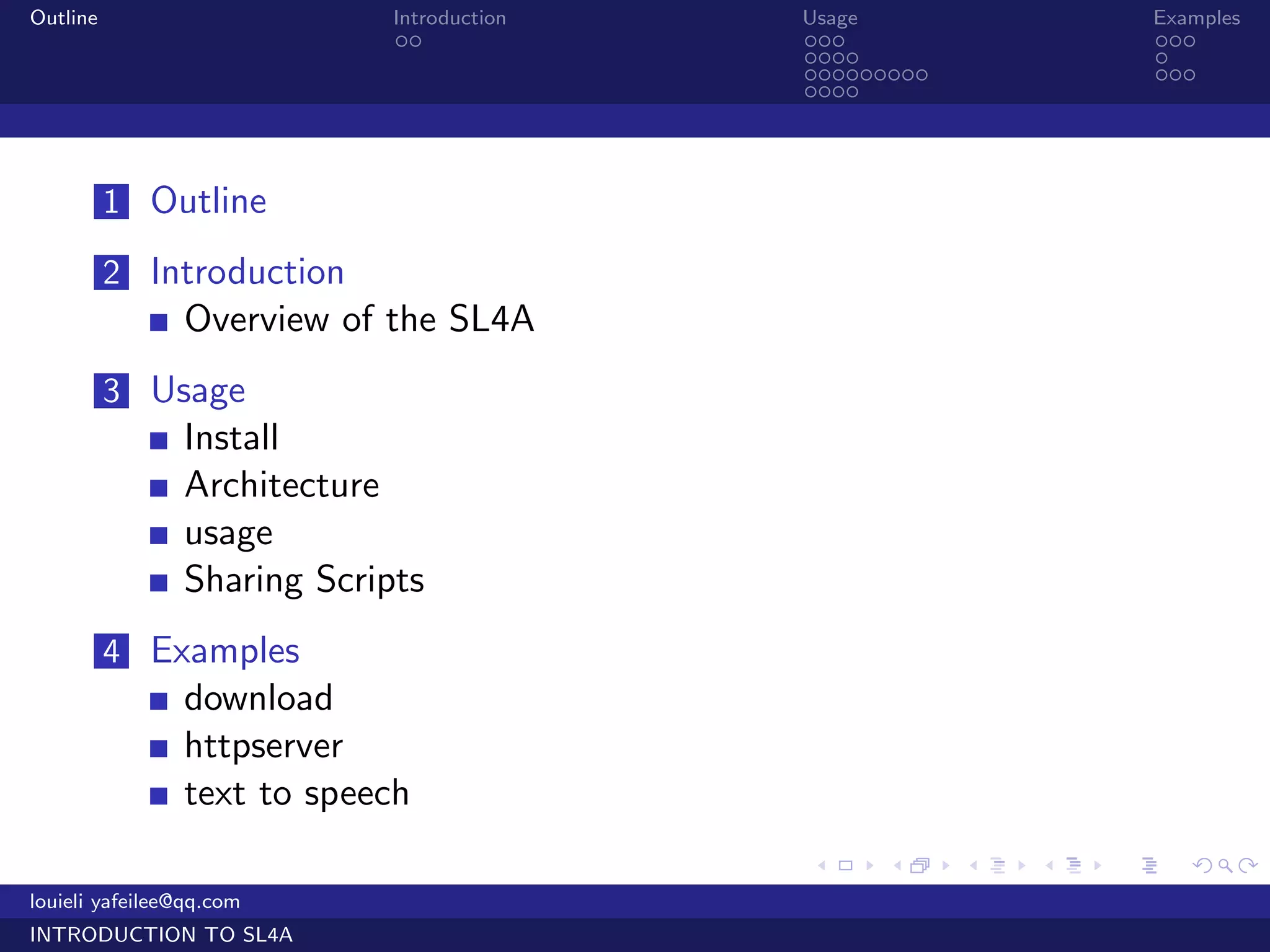The width and height of the screenshot is (1270, 952).
Task: Open the 'httpserver' subsection
Action: 264,746
